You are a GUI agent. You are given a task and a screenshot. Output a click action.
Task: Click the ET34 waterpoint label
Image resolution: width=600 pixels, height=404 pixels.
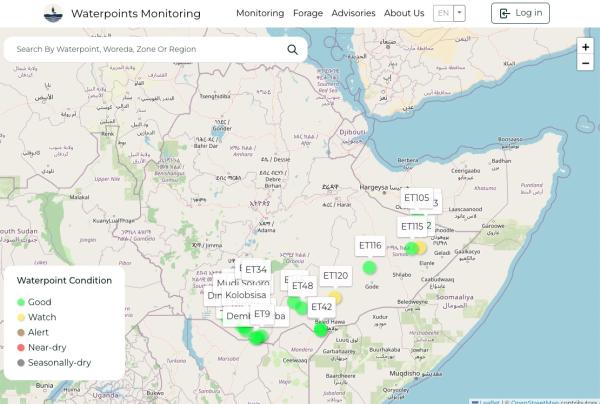257,270
